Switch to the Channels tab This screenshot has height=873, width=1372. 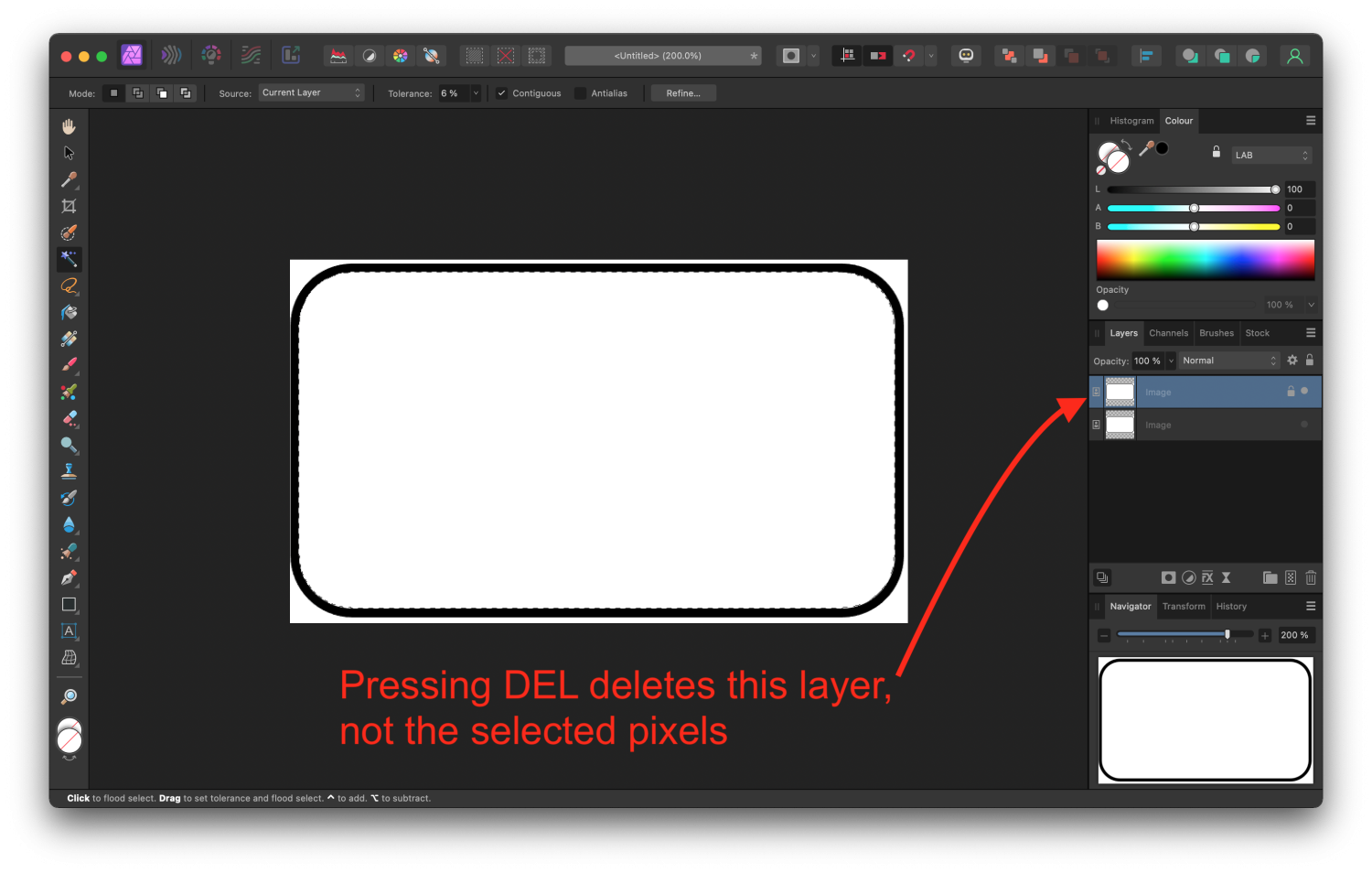(1168, 332)
